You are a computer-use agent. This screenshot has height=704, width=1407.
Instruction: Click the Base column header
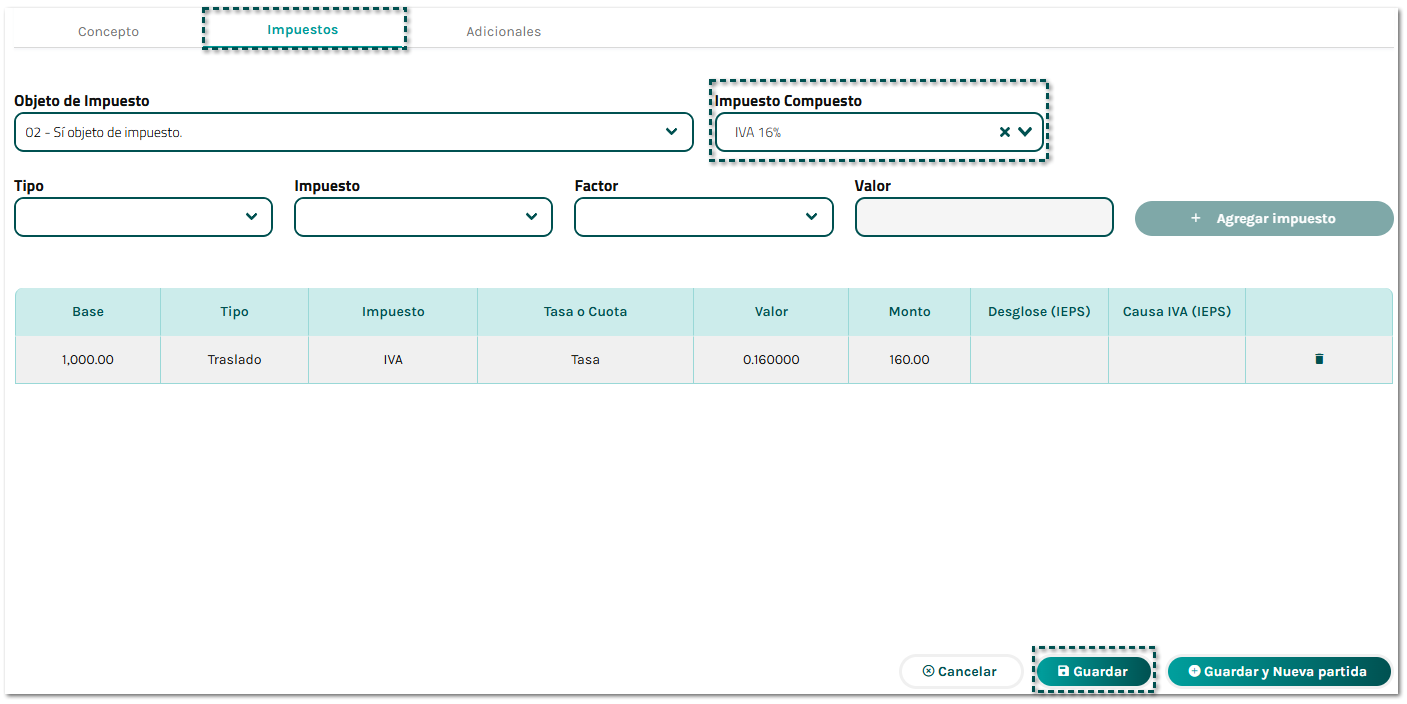(x=88, y=312)
